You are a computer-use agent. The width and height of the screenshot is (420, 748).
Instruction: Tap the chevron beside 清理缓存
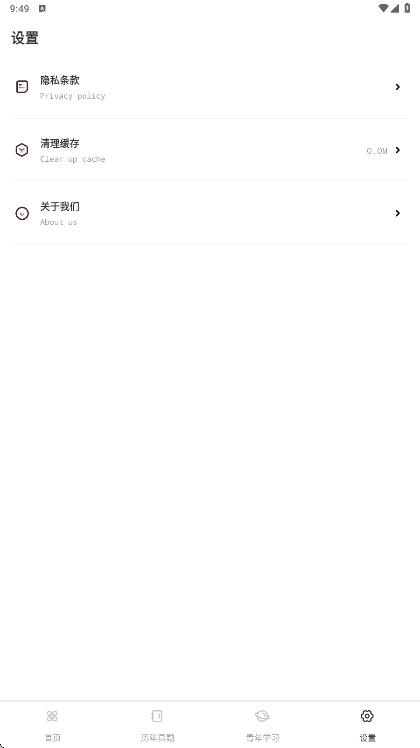(398, 150)
